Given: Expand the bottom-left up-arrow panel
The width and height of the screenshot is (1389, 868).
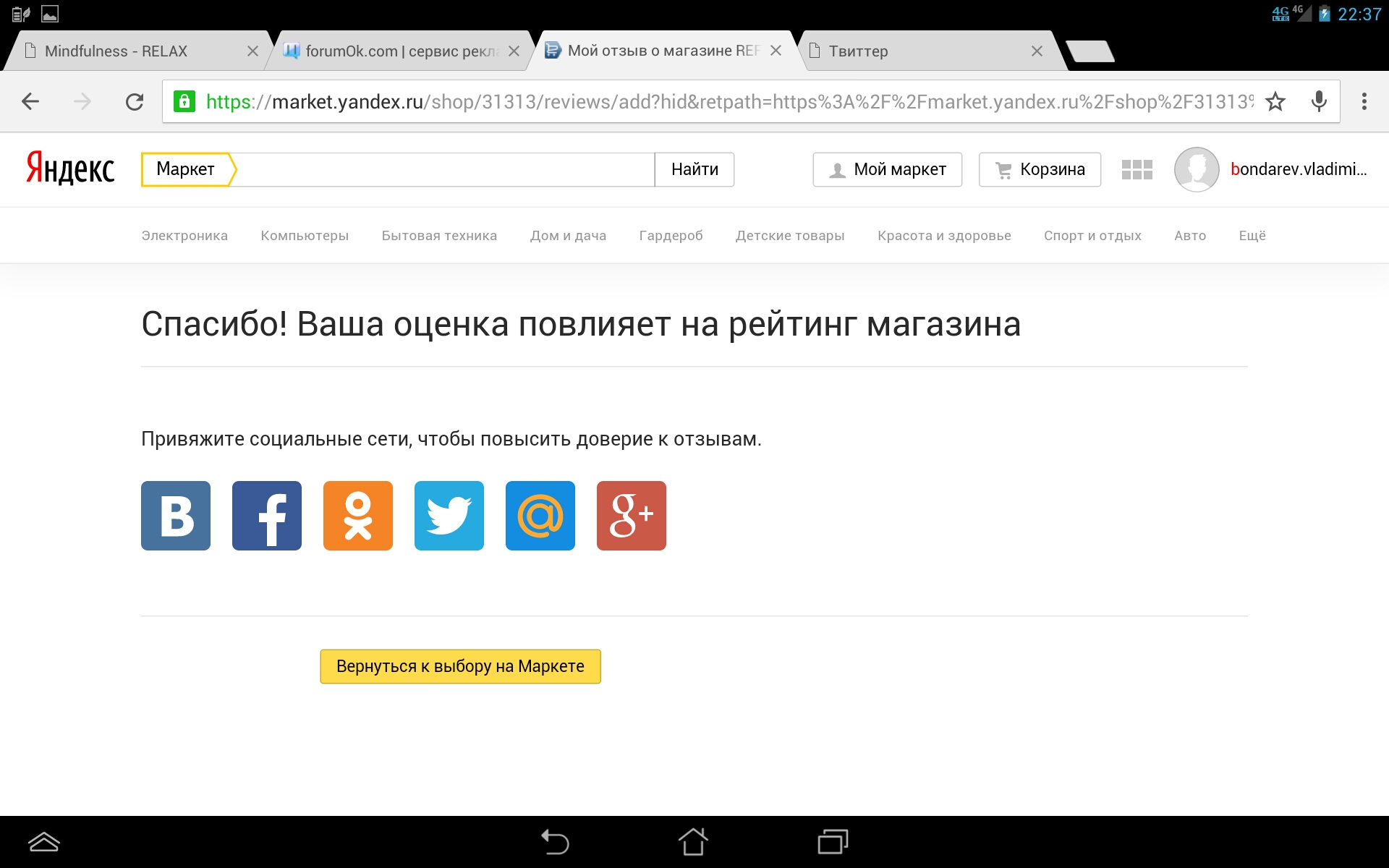Looking at the screenshot, I should pyautogui.click(x=43, y=842).
